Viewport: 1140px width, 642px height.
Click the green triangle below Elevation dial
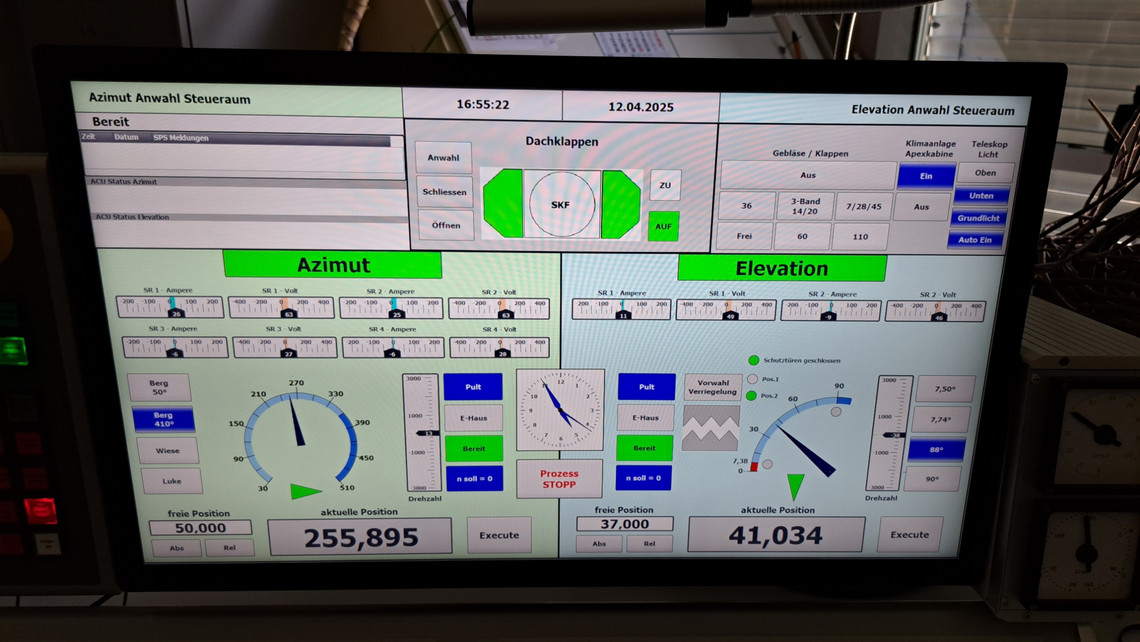(795, 486)
